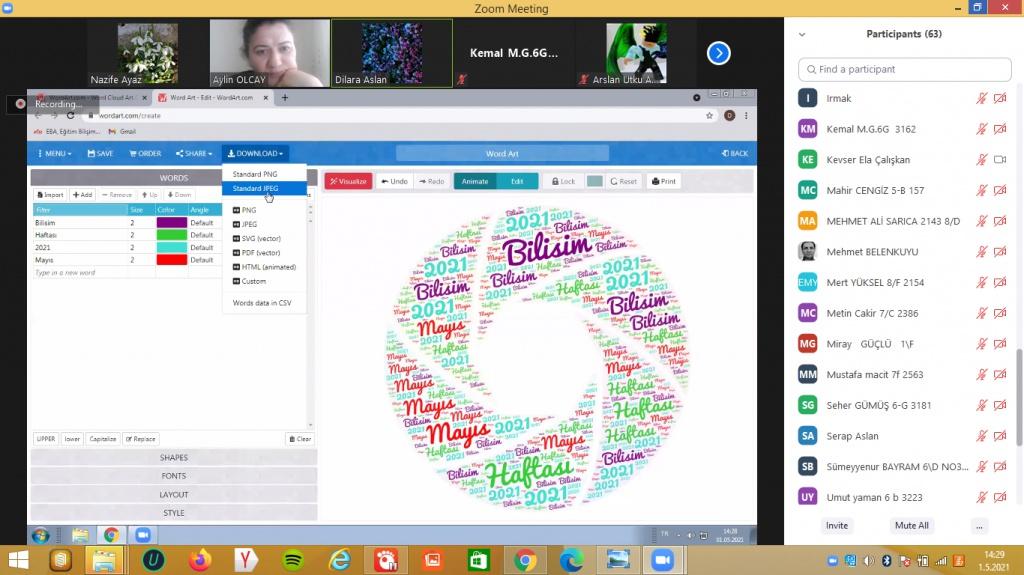This screenshot has width=1024, height=575.
Task: Switch to Edit mode
Action: tap(517, 181)
